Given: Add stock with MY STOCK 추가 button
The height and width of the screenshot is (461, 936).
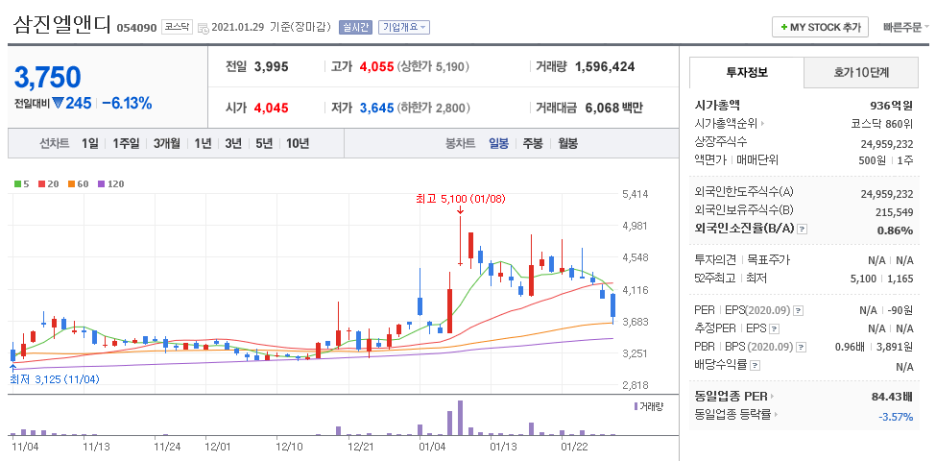Looking at the screenshot, I should (820, 27).
